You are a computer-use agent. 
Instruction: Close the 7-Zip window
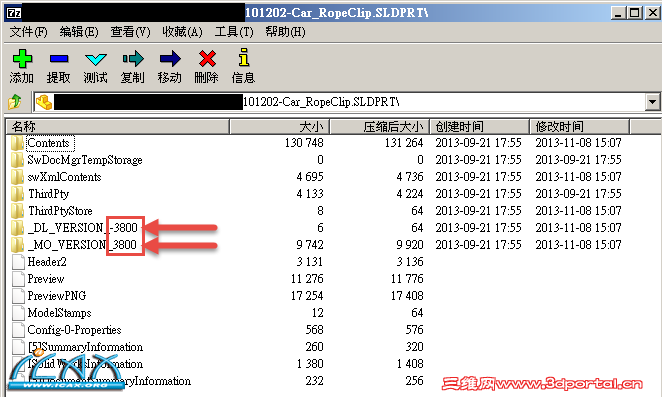(x=652, y=13)
